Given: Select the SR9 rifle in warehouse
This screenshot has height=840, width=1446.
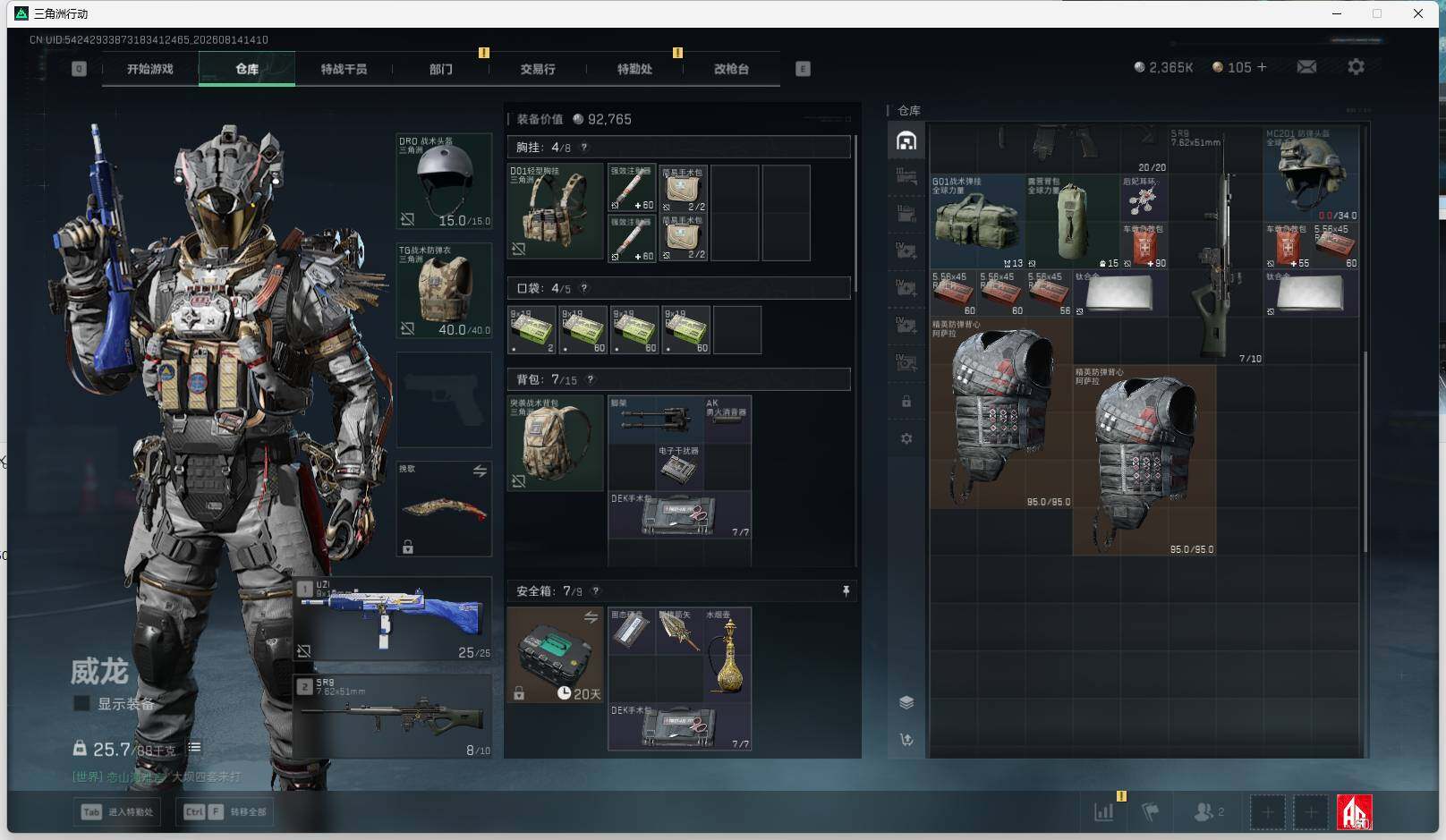Looking at the screenshot, I should 1215,245.
